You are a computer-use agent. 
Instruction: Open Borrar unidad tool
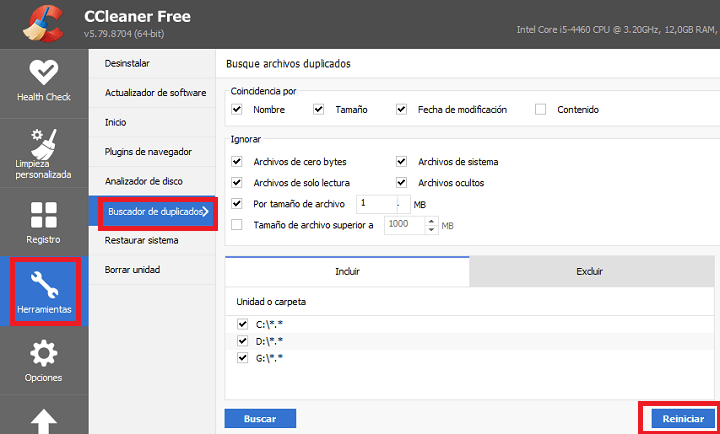coord(152,270)
